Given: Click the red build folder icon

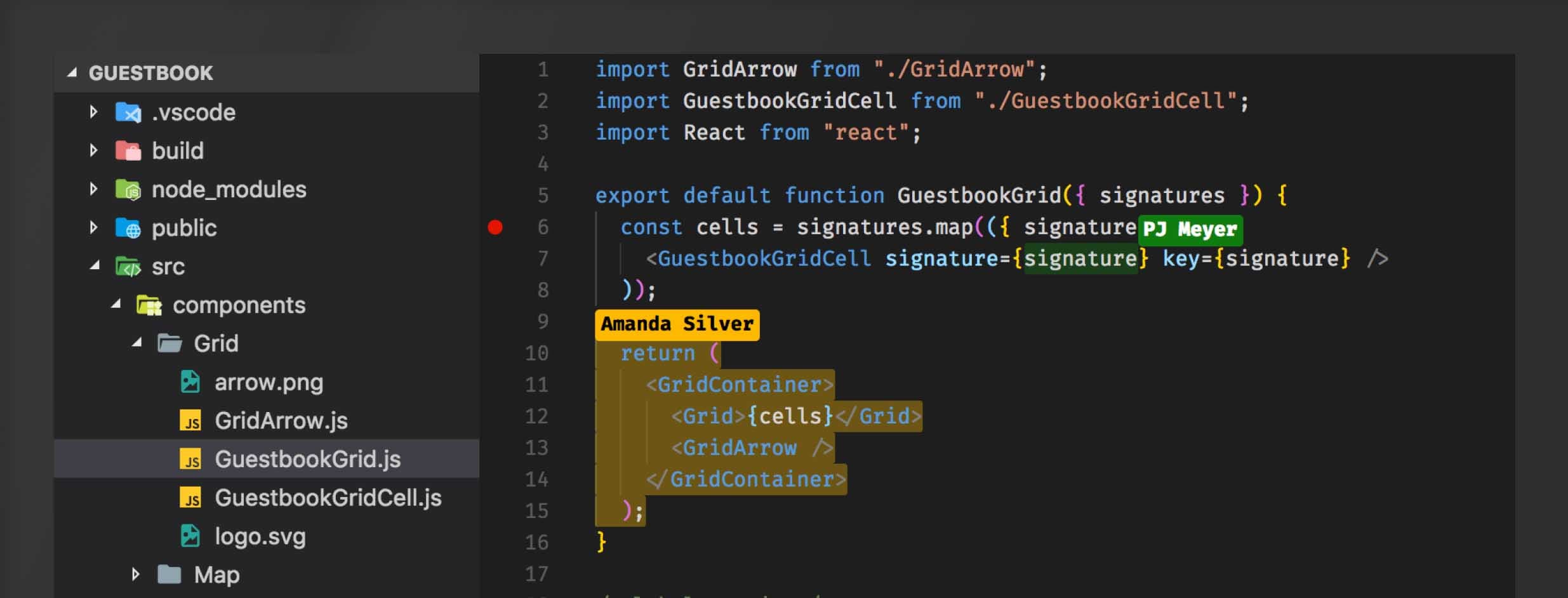Looking at the screenshot, I should pyautogui.click(x=128, y=151).
